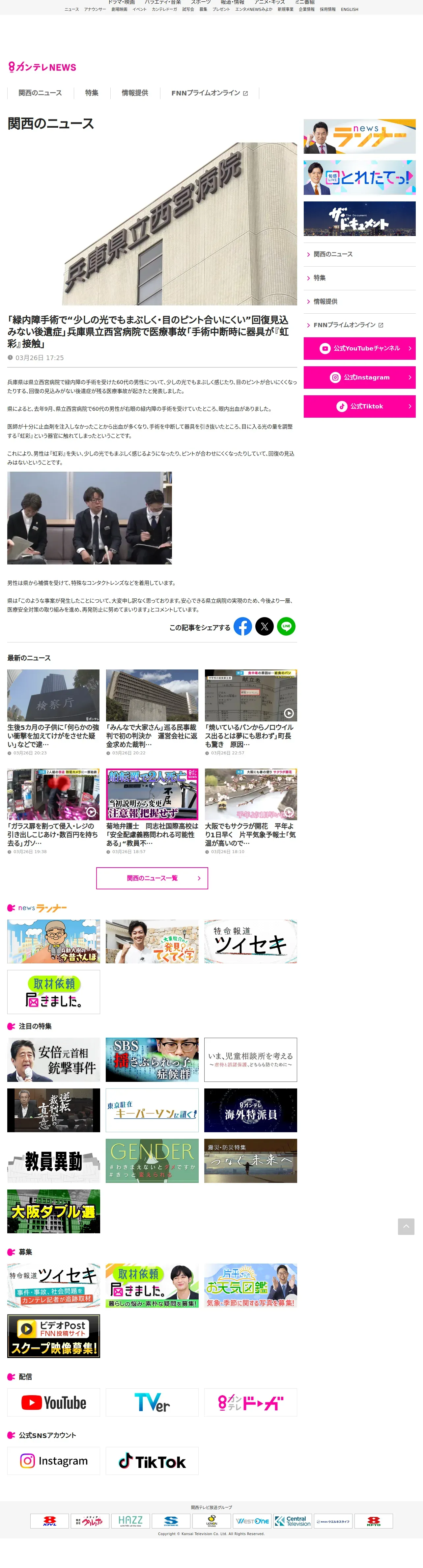Open the official TikTok account banner
This screenshot has height=1568, width=423.
(153, 1461)
